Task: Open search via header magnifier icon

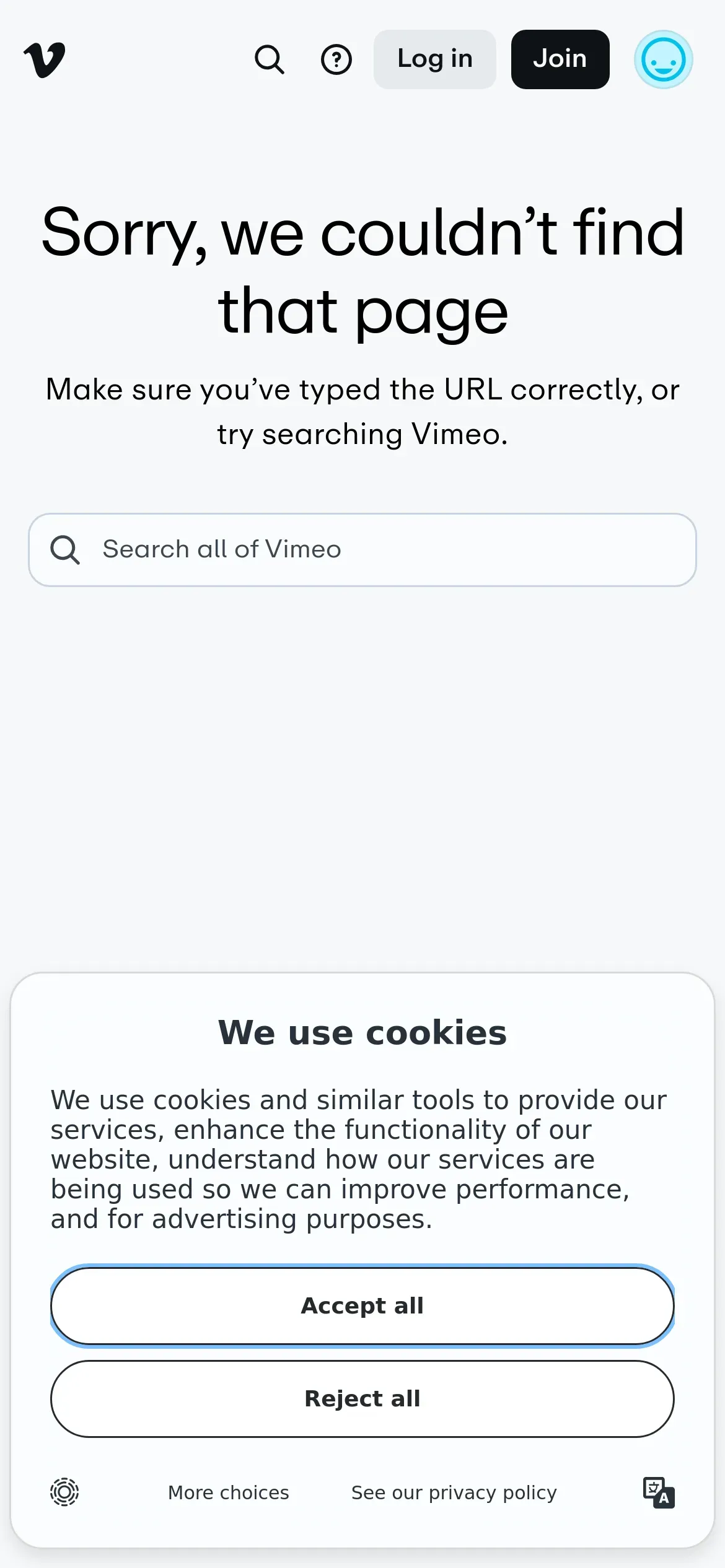Action: tap(270, 60)
